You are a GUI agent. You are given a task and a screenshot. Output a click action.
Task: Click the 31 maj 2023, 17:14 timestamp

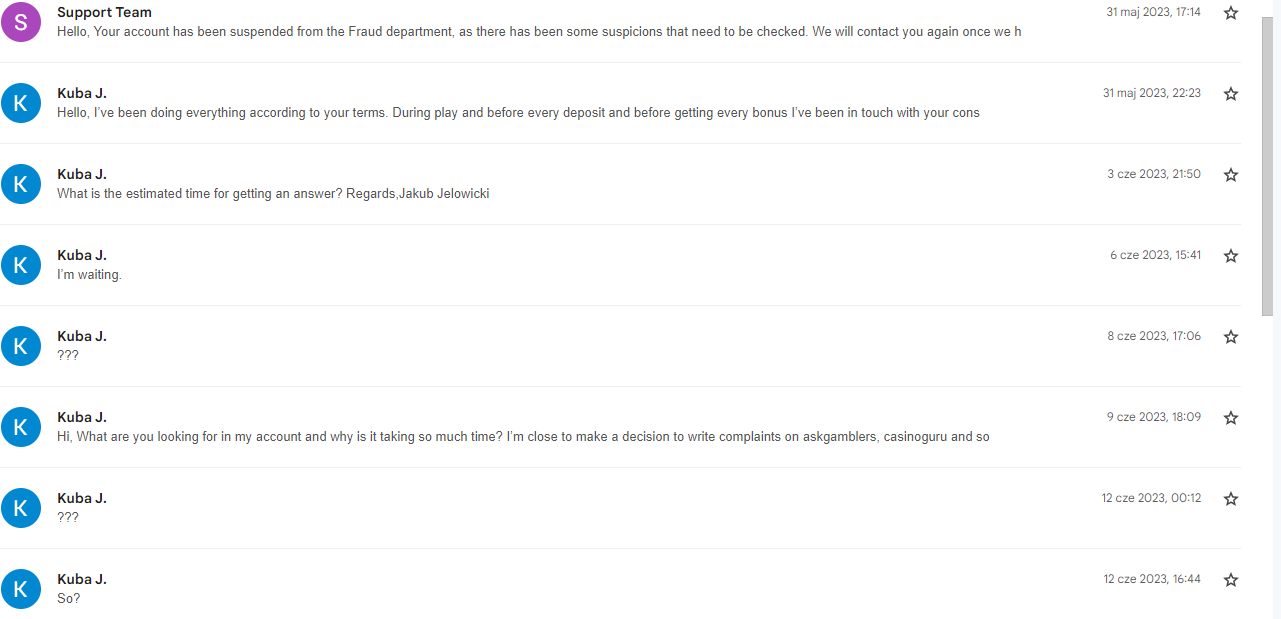click(x=1153, y=12)
